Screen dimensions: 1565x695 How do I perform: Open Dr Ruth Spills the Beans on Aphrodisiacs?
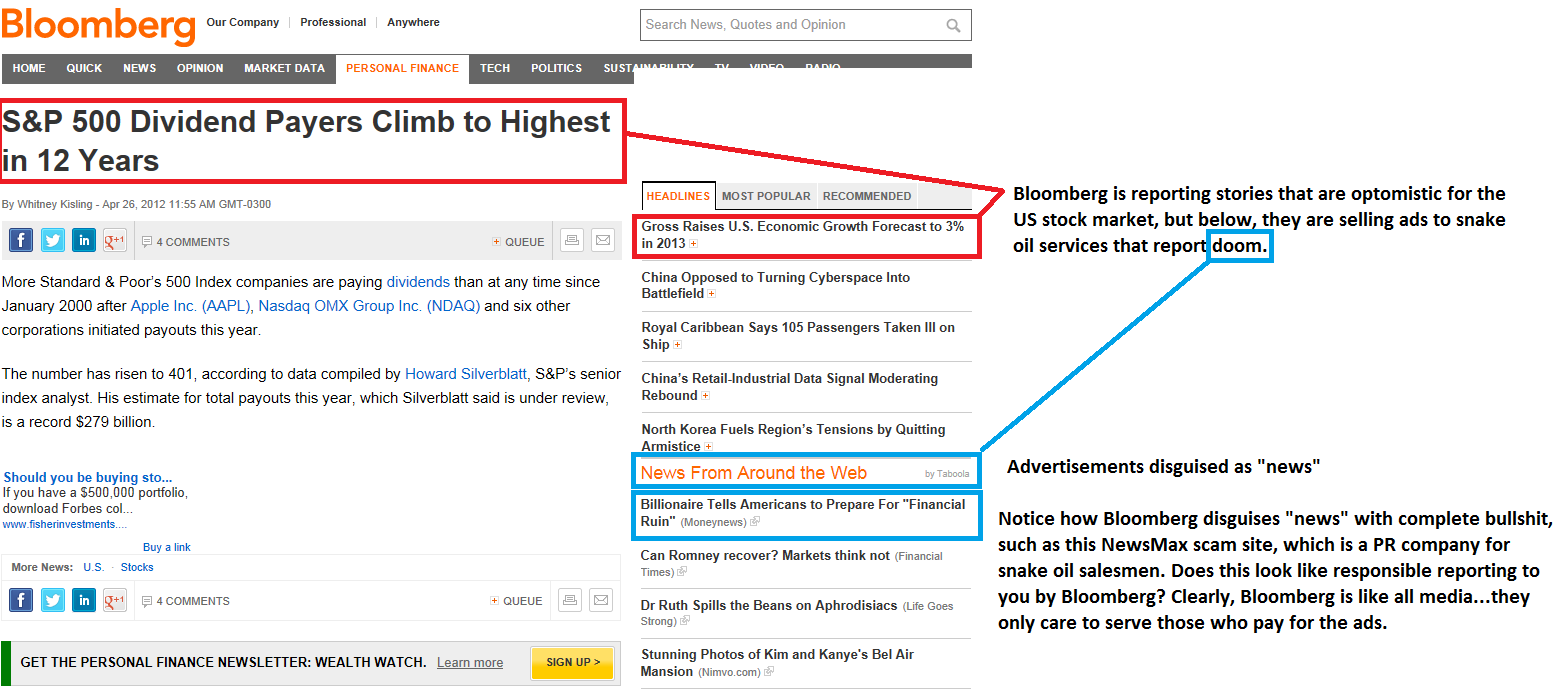click(x=770, y=605)
